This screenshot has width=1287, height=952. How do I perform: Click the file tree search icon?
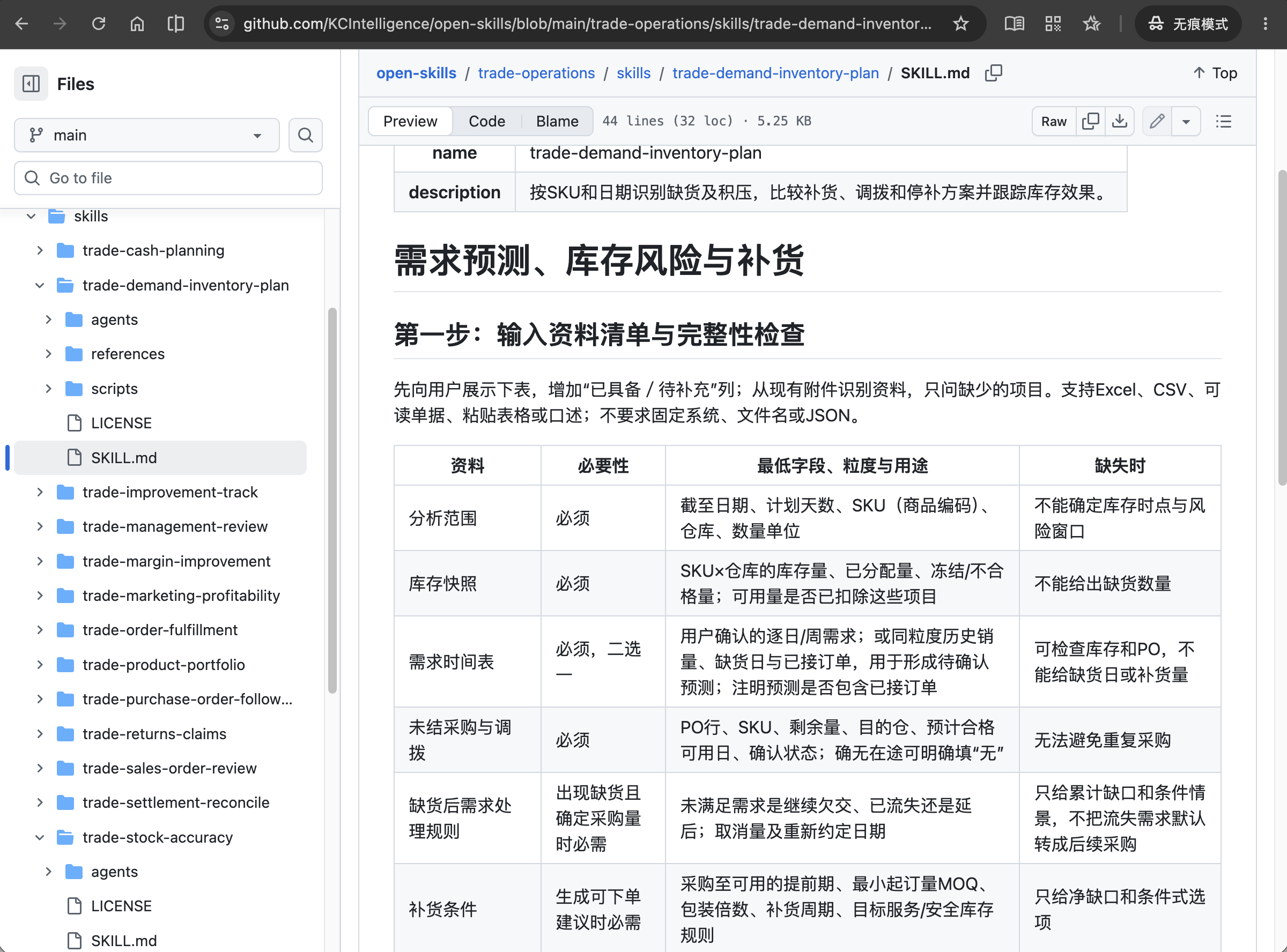(306, 135)
